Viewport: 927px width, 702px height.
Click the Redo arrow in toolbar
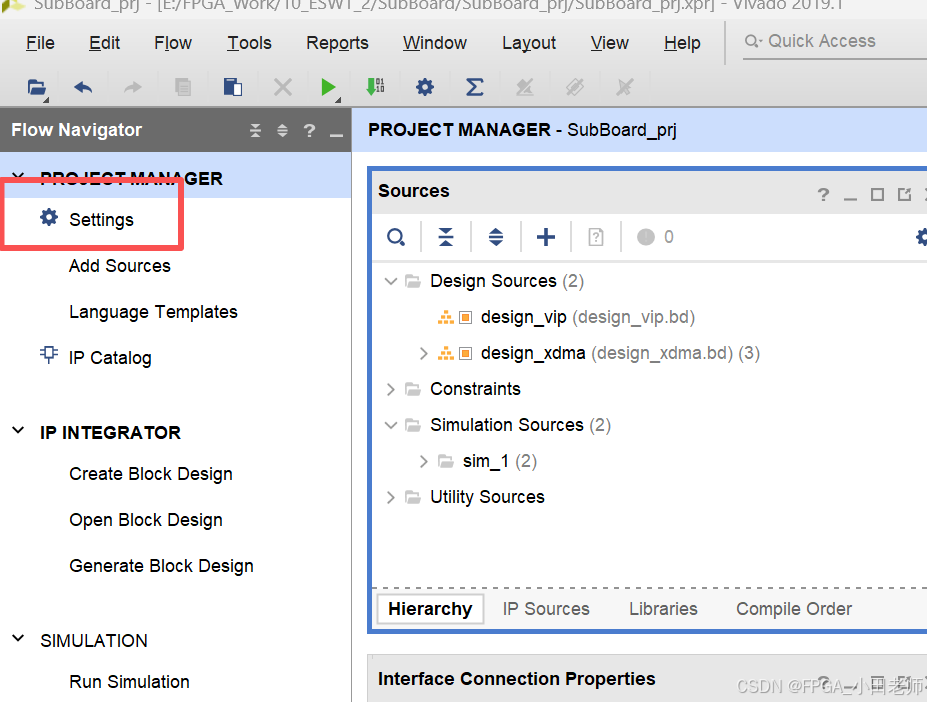click(x=132, y=88)
